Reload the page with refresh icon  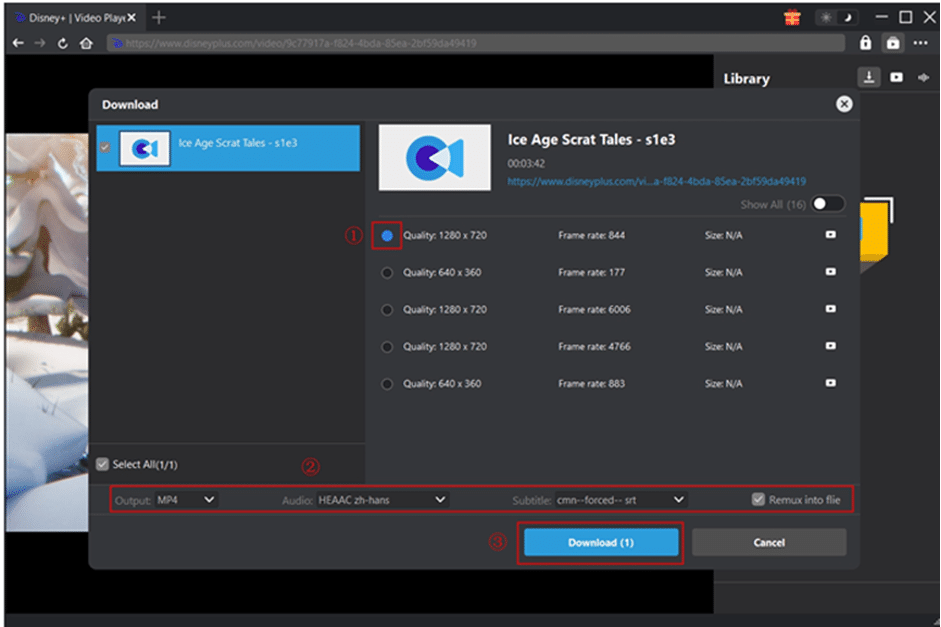[63, 44]
